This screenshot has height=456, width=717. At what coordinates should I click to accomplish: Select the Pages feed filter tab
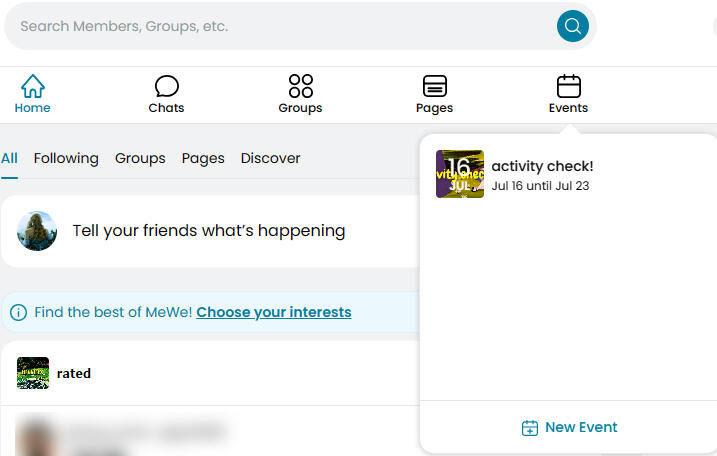[203, 158]
